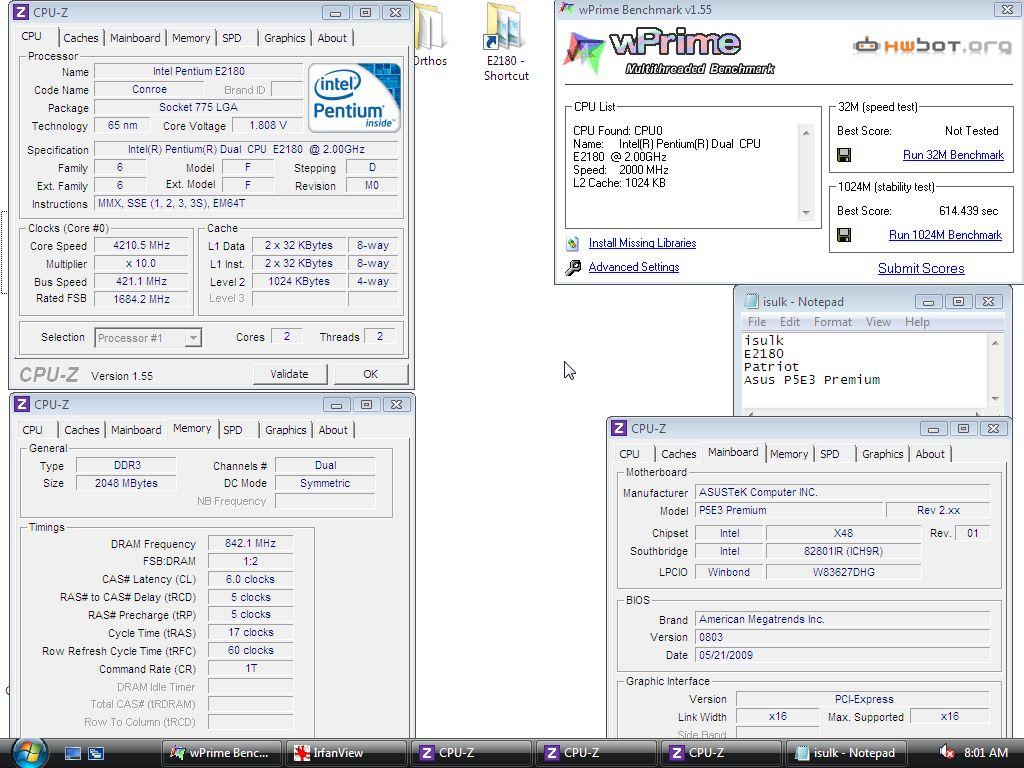Open About tab in CPU-Z Memory window

point(333,430)
